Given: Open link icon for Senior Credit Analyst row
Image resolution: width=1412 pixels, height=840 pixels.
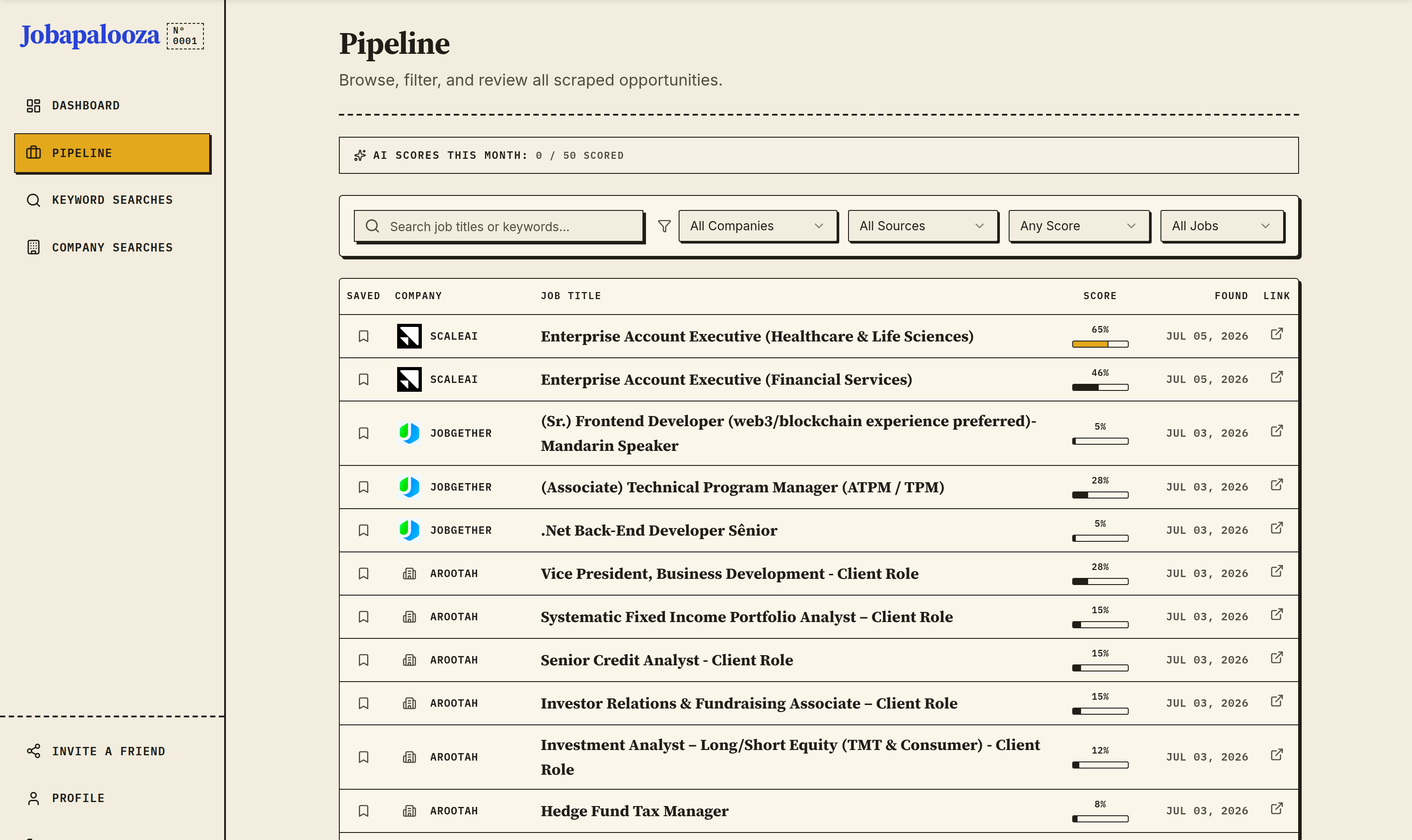Looking at the screenshot, I should tap(1277, 658).
